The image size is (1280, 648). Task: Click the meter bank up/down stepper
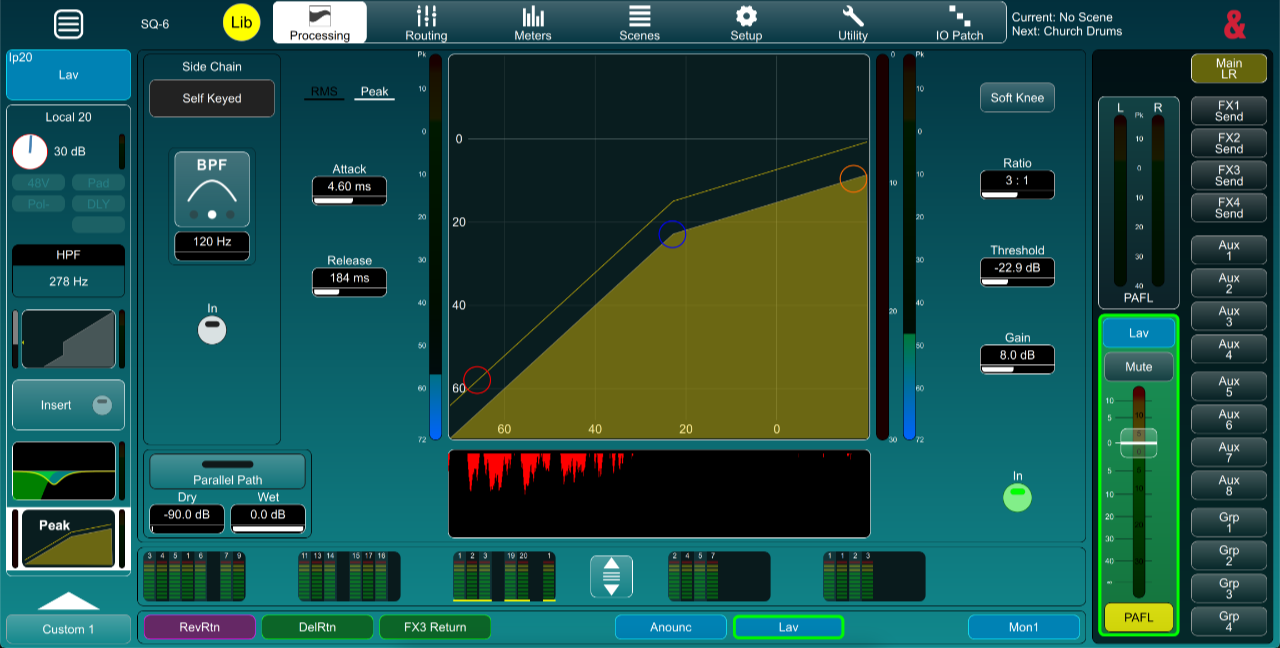coord(611,576)
